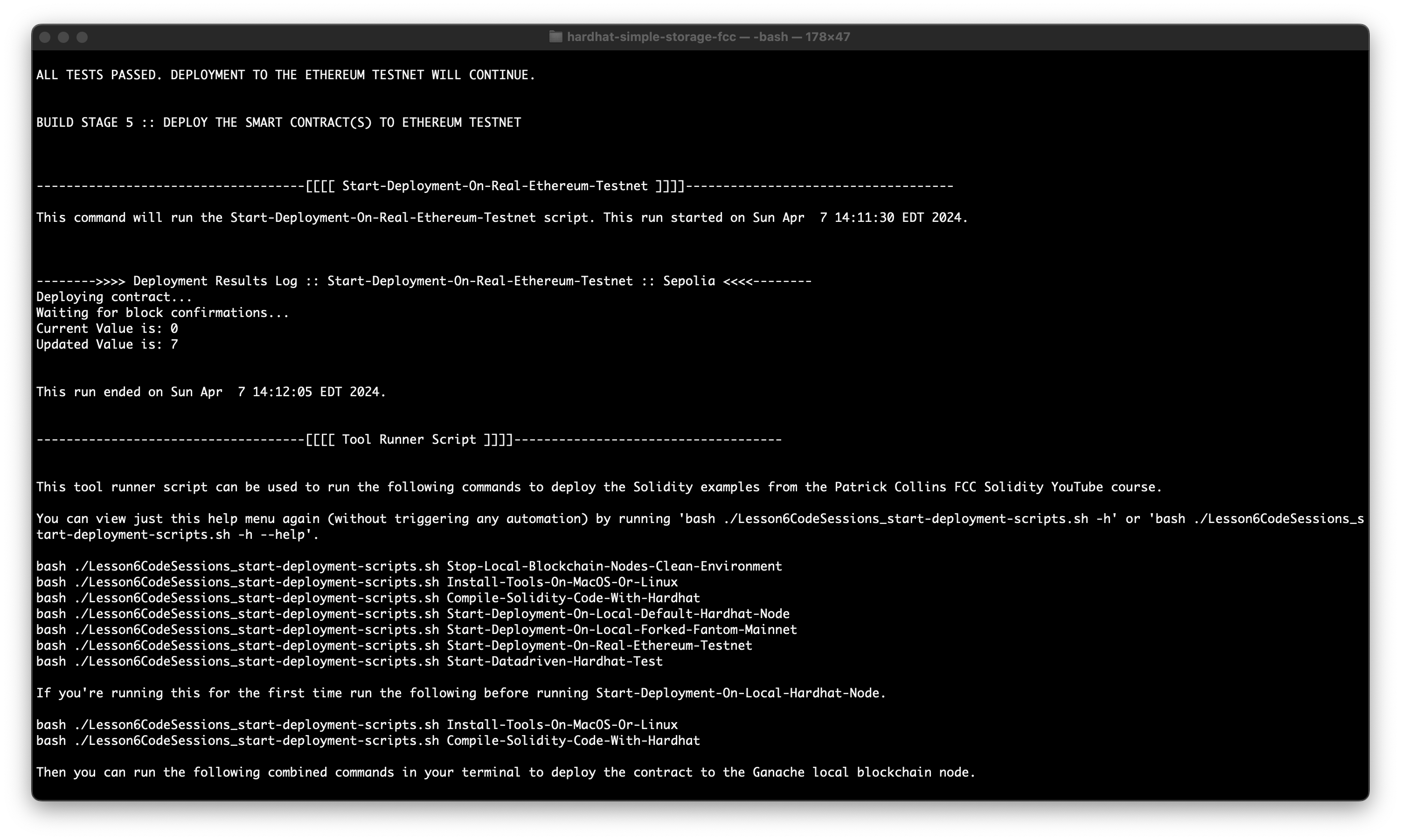Click the Ganache local blockchain node sentence

pyautogui.click(x=505, y=773)
